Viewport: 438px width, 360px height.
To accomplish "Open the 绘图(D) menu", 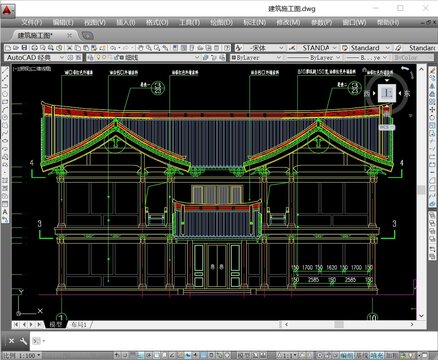I will tap(221, 22).
